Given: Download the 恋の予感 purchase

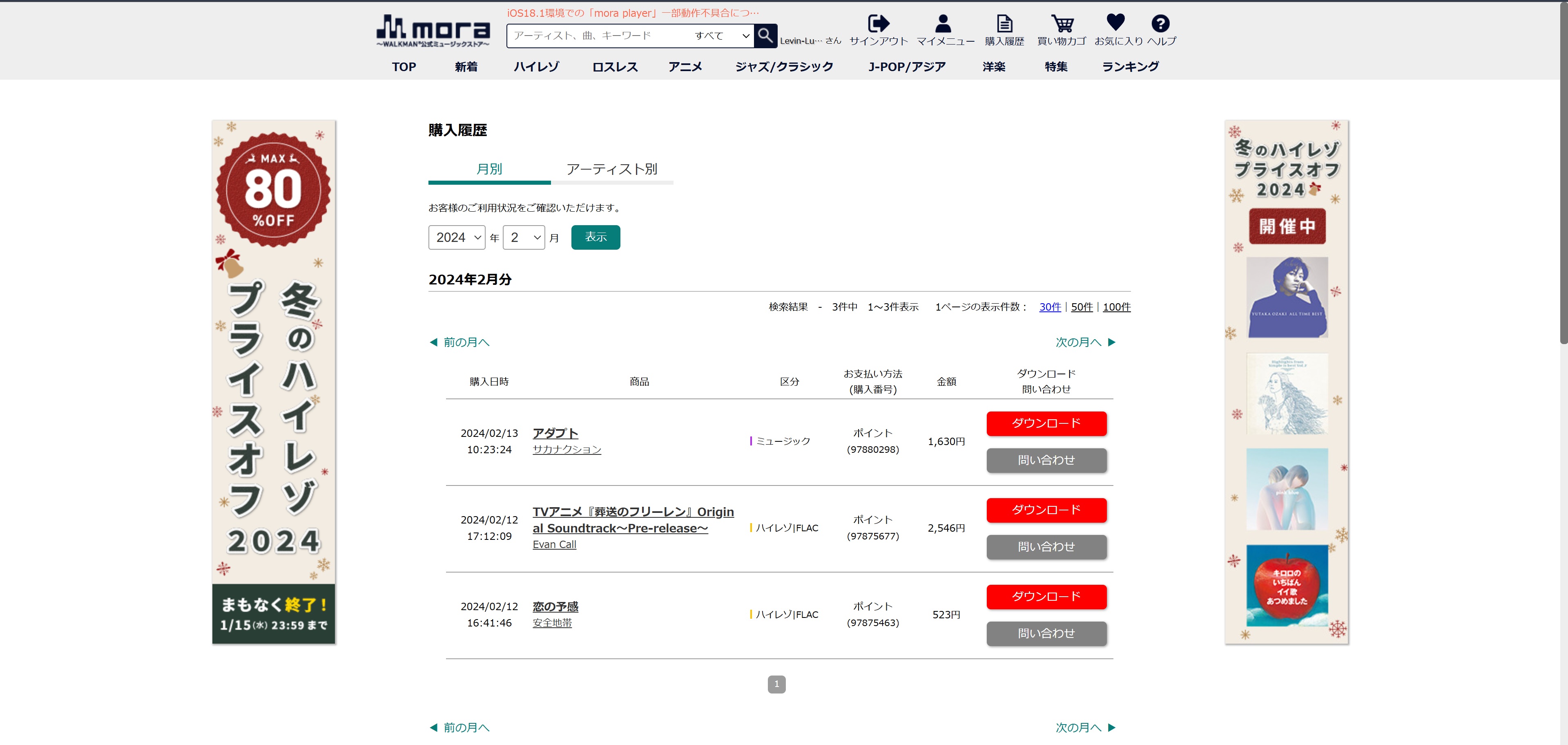Looking at the screenshot, I should [1046, 596].
